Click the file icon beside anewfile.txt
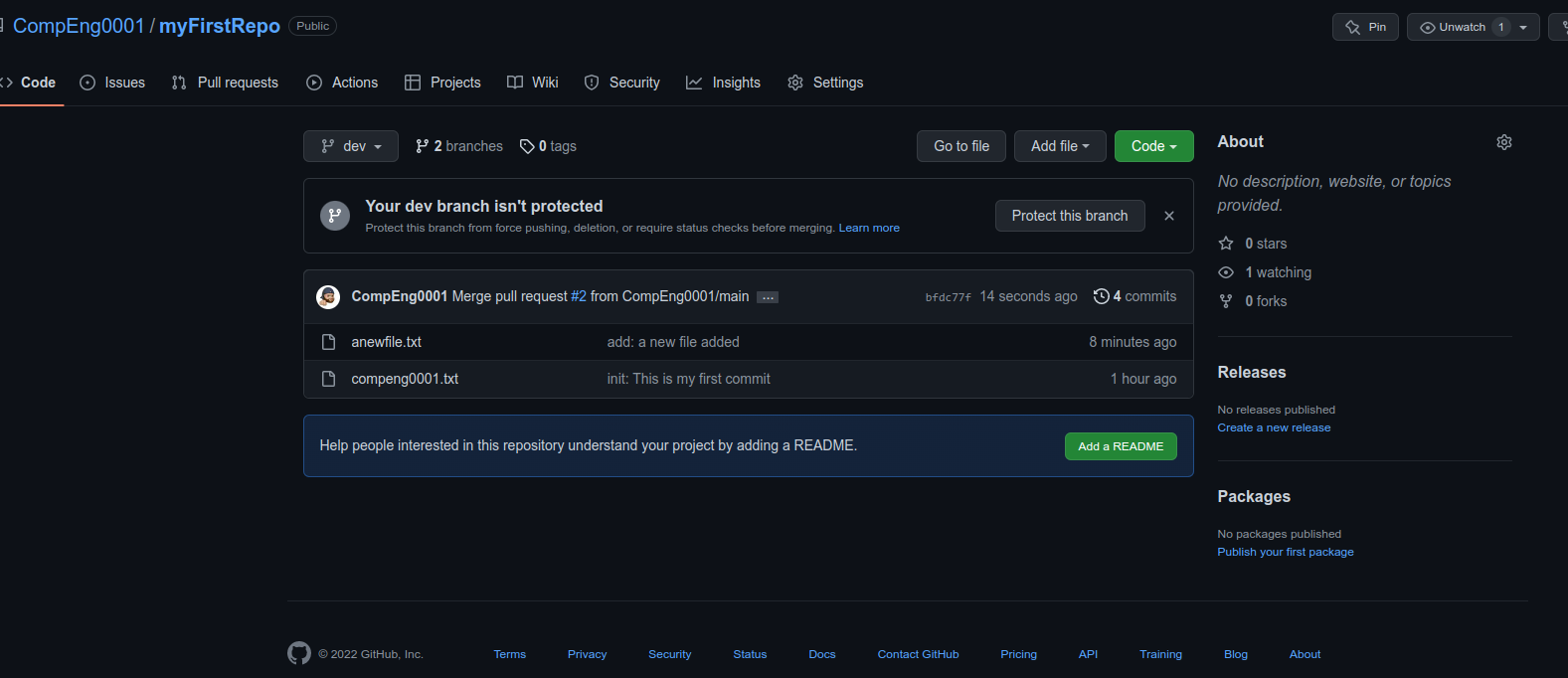 (329, 342)
